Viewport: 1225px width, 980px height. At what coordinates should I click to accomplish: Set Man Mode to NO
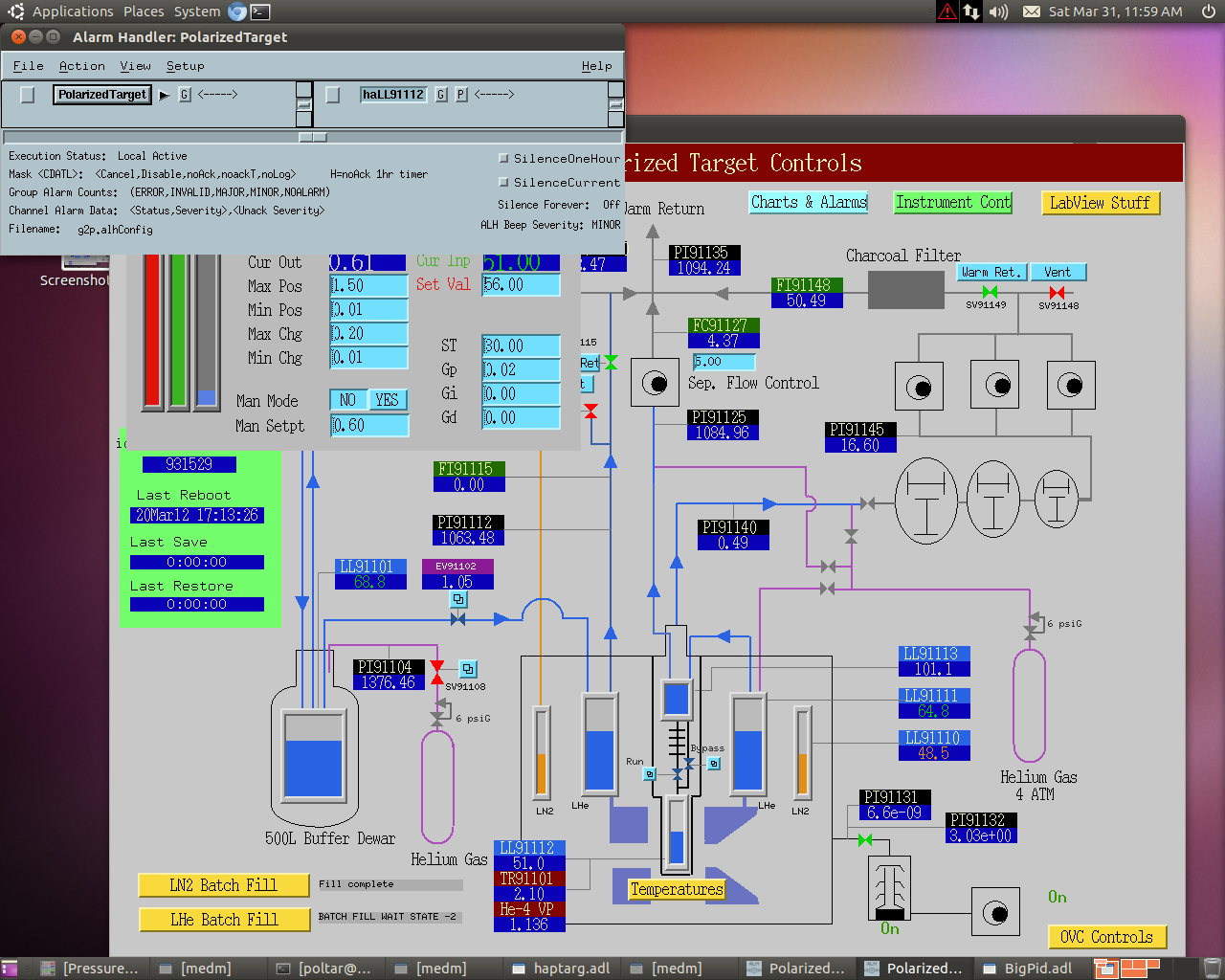click(x=348, y=400)
